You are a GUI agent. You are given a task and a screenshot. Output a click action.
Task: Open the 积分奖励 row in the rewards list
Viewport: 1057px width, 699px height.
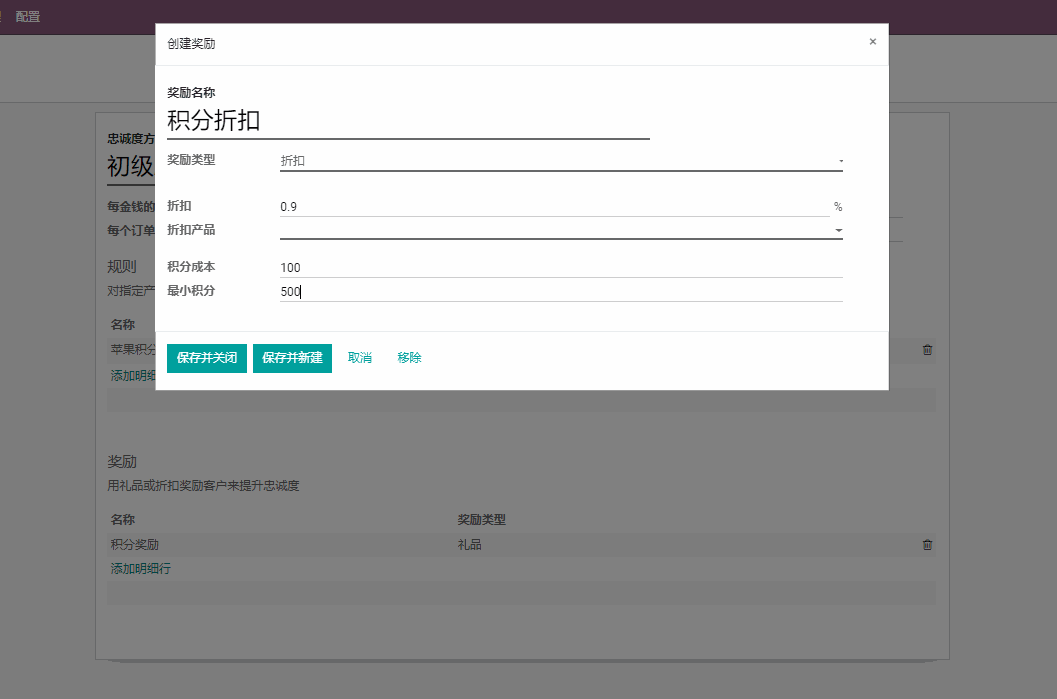(135, 545)
